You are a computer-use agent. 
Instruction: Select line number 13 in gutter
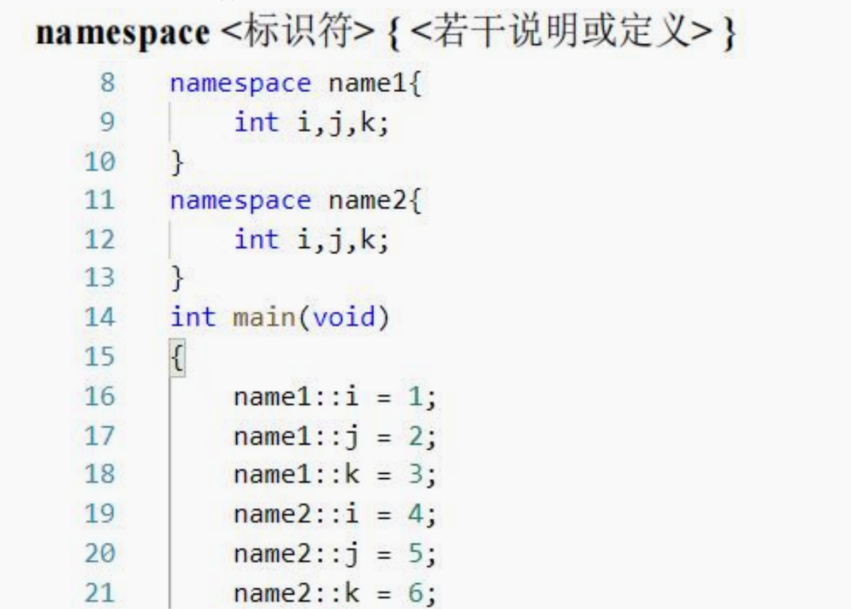100,278
